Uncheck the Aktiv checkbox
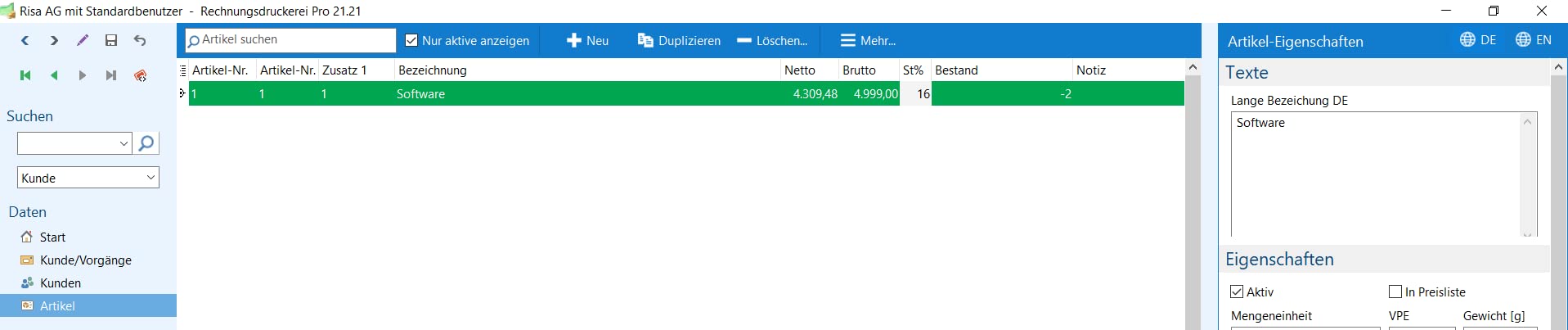1568x330 pixels. (x=1237, y=292)
